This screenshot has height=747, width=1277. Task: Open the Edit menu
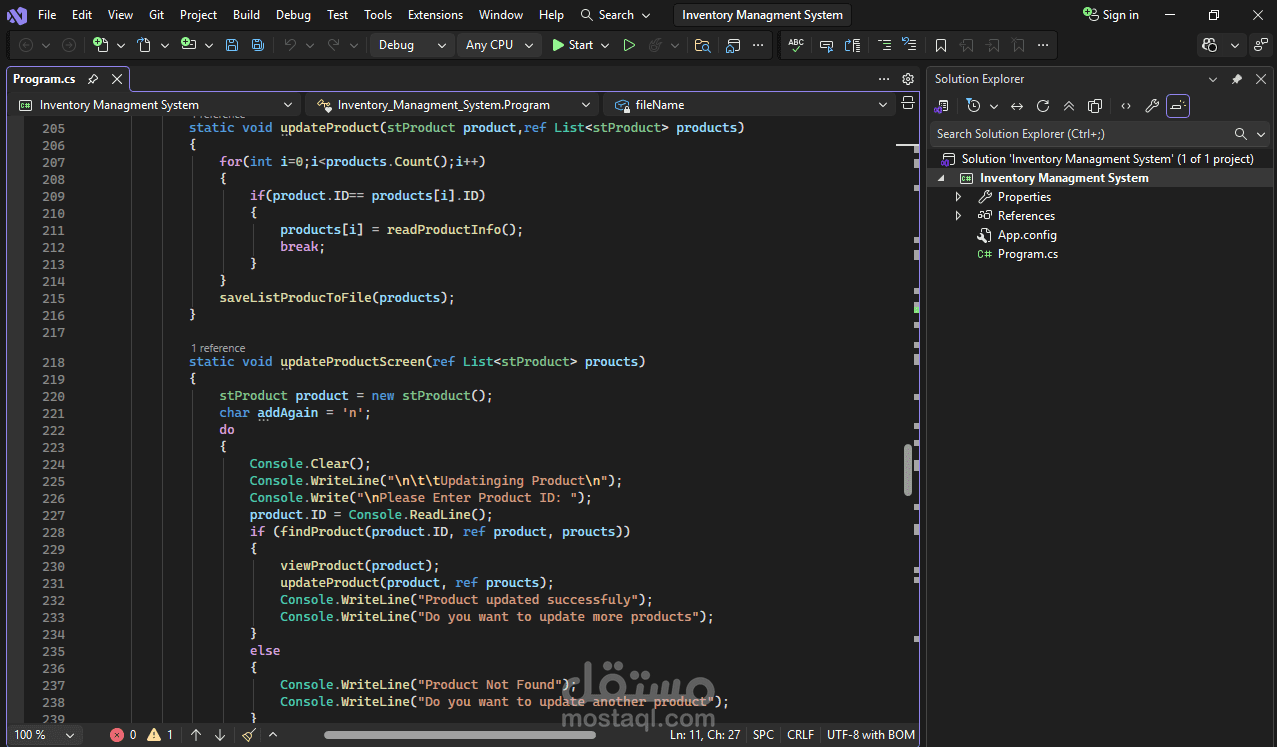[x=82, y=15]
